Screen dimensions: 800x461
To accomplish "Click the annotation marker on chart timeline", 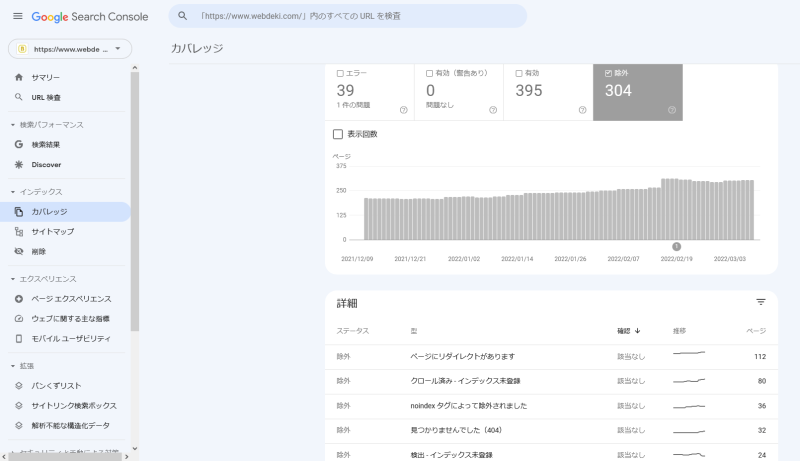I will [676, 246].
